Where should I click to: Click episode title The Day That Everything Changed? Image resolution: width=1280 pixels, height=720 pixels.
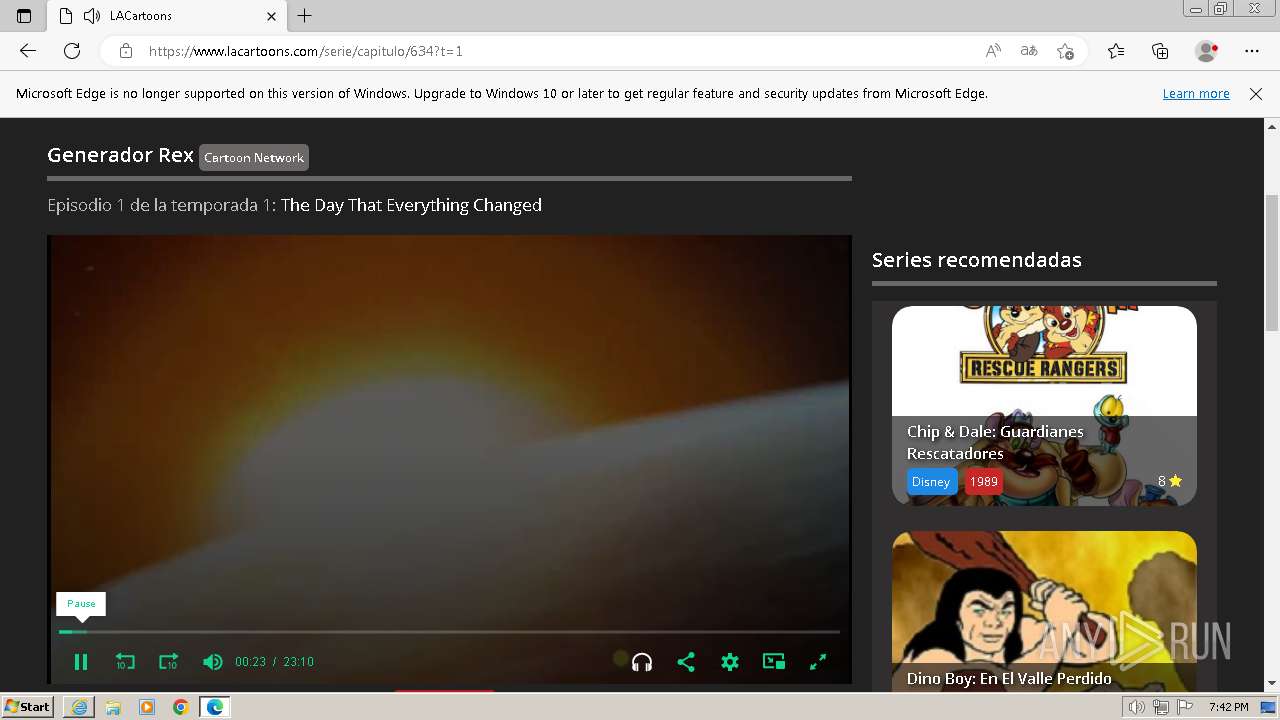tap(411, 205)
